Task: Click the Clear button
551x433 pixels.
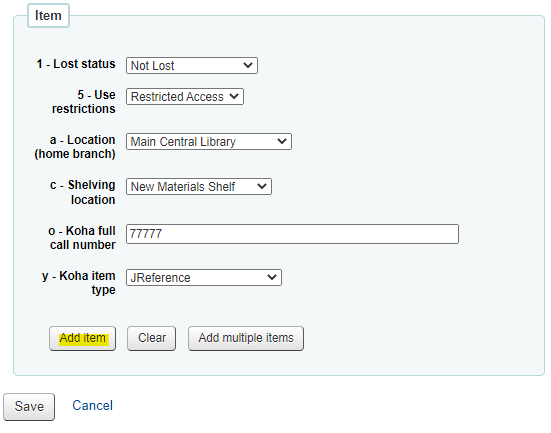Action: point(151,338)
